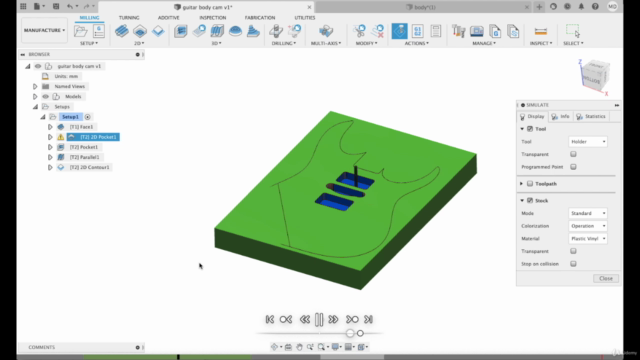Enable the Stock Transparent checkbox
Screen dimensions: 640x360
pos(573,251)
